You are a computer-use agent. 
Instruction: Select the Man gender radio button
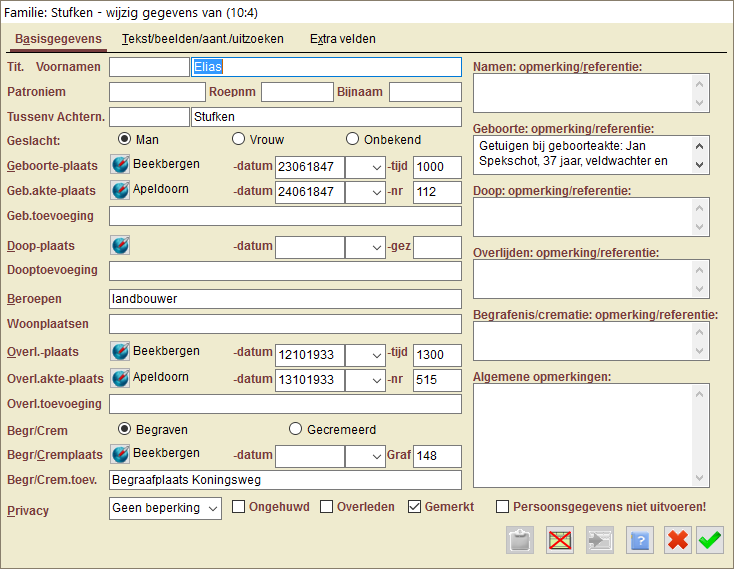(x=124, y=139)
